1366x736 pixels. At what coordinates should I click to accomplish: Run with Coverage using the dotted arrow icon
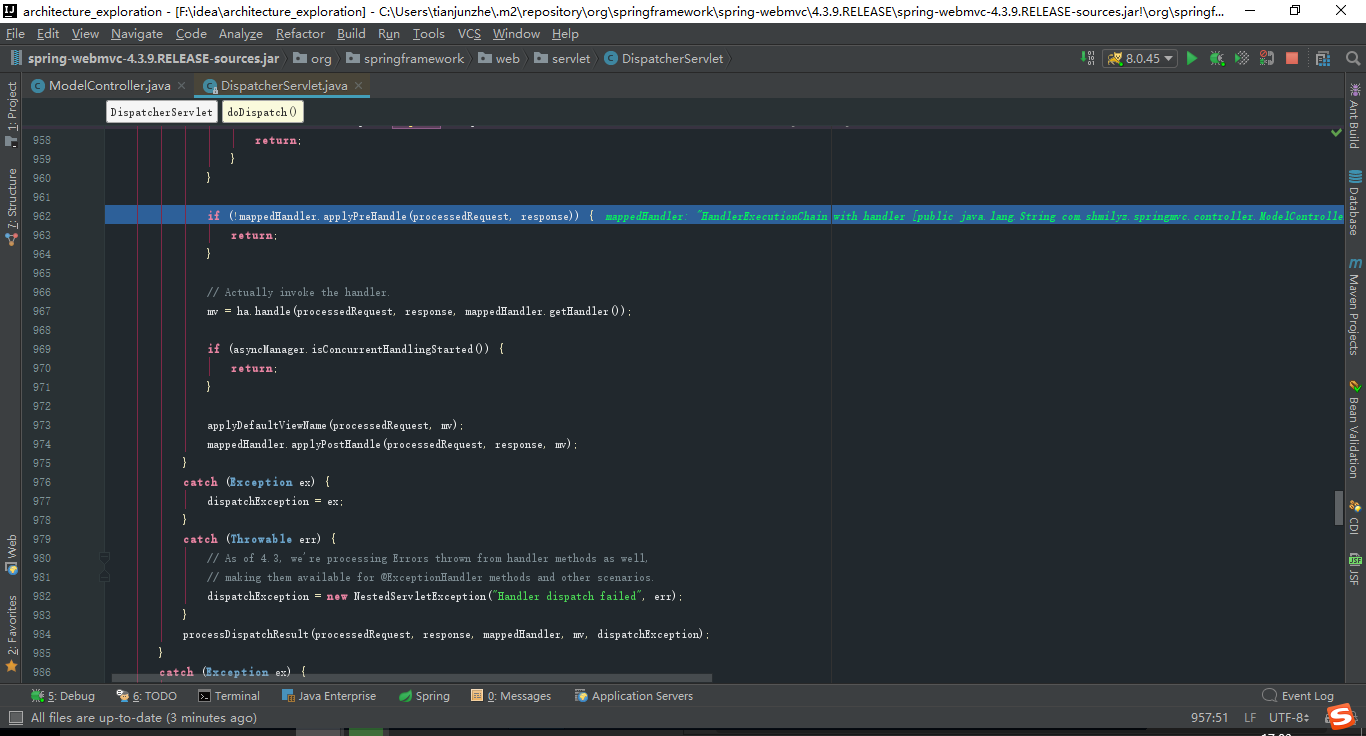coord(1241,58)
